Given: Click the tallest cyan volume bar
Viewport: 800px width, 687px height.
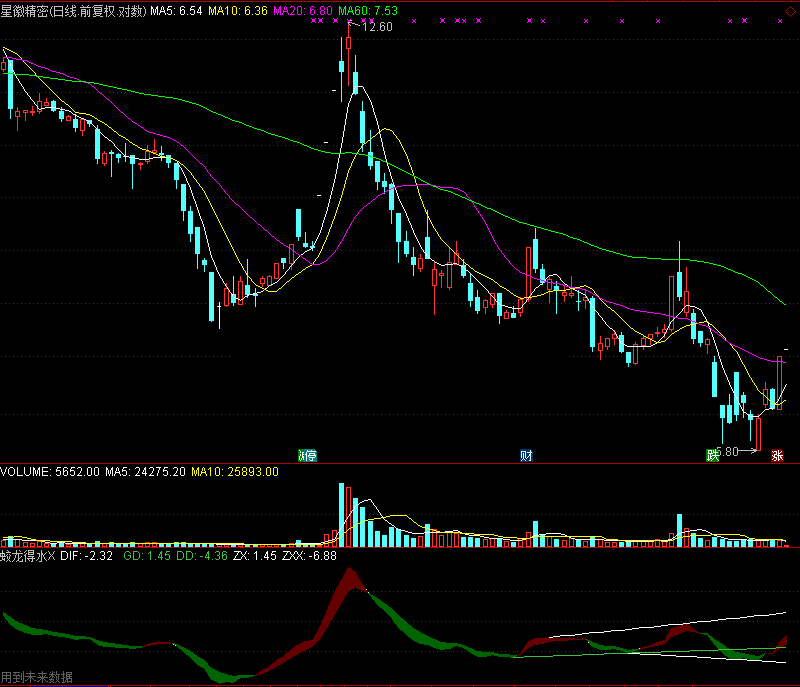Looking at the screenshot, I should point(341,515).
